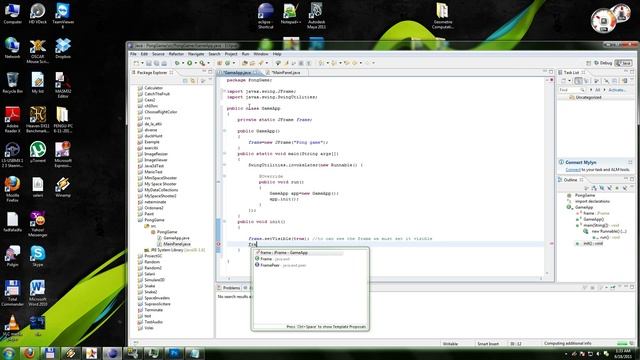Open the New file dropdown arrow
Image resolution: width=640 pixels, height=360 pixels.
click(x=142, y=63)
